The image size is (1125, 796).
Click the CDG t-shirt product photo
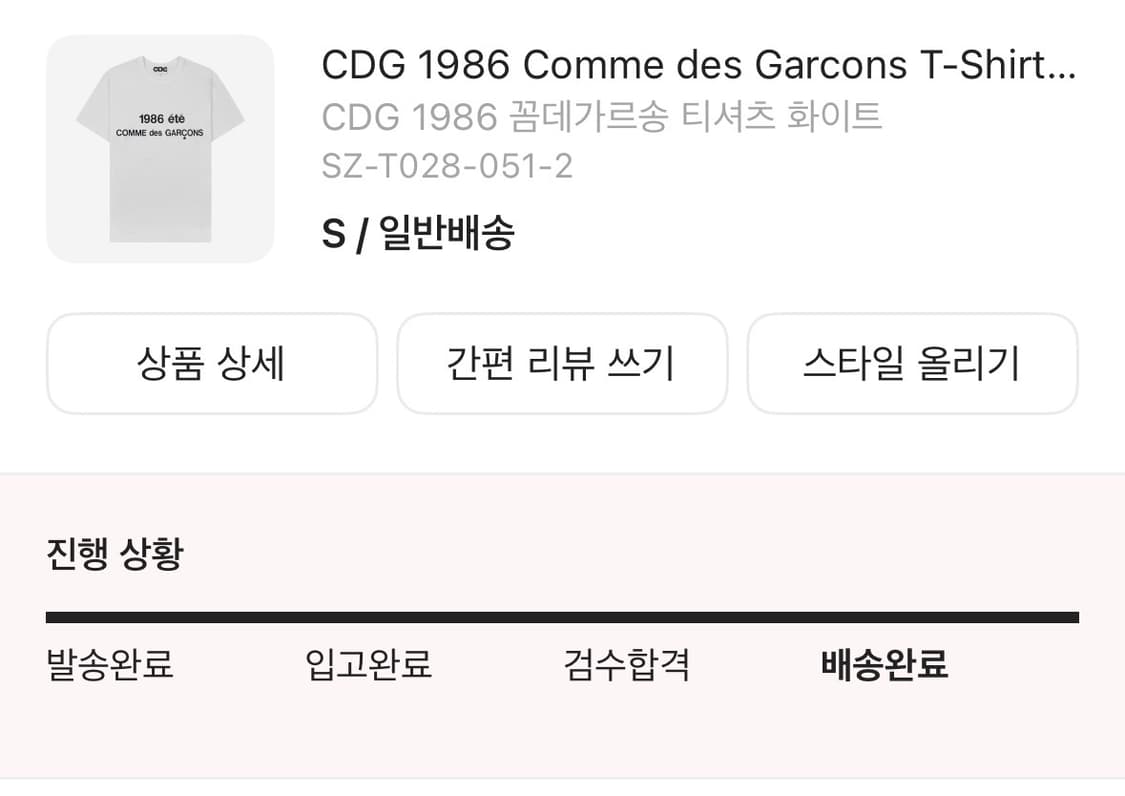(160, 148)
